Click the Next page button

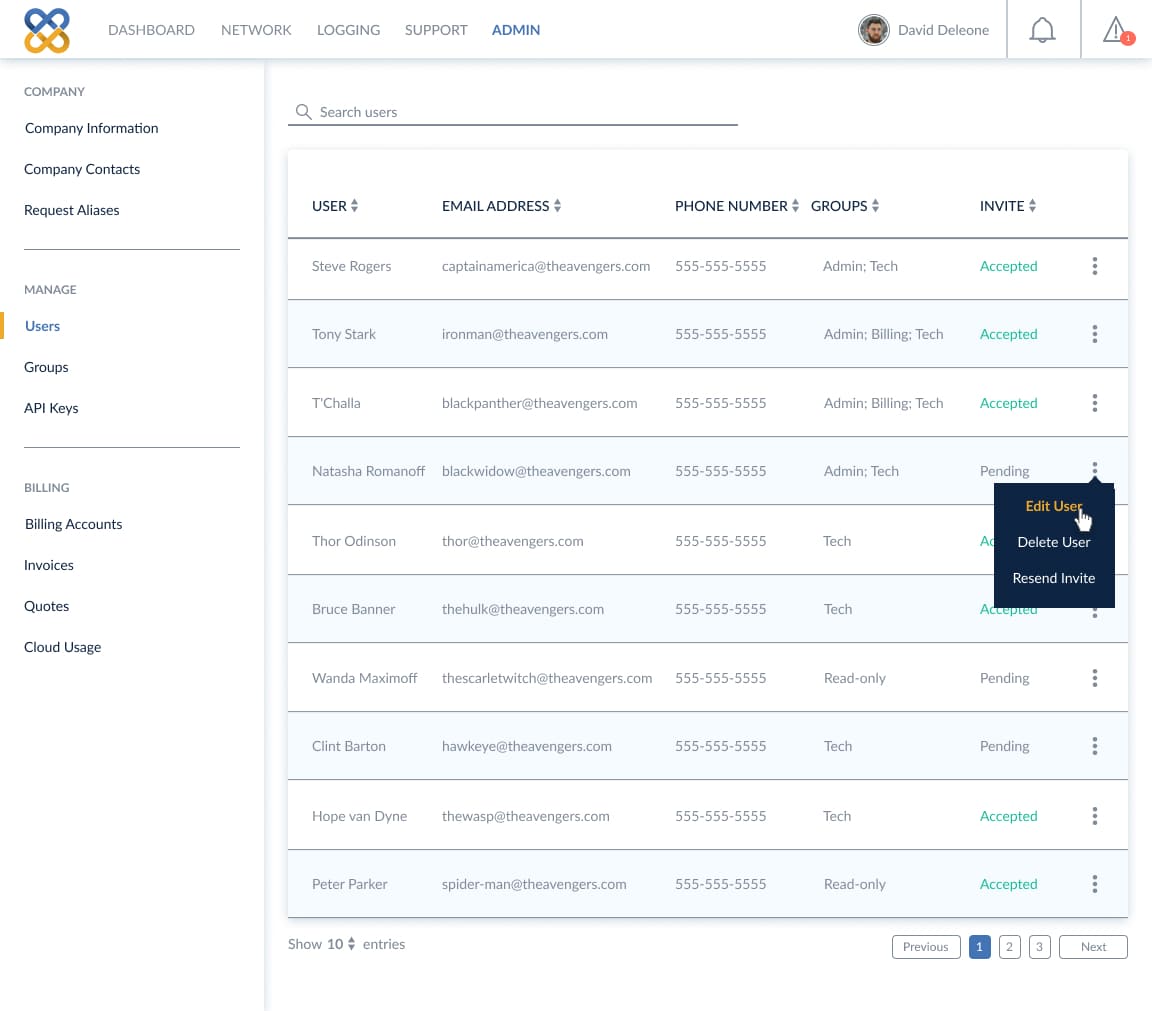1093,947
